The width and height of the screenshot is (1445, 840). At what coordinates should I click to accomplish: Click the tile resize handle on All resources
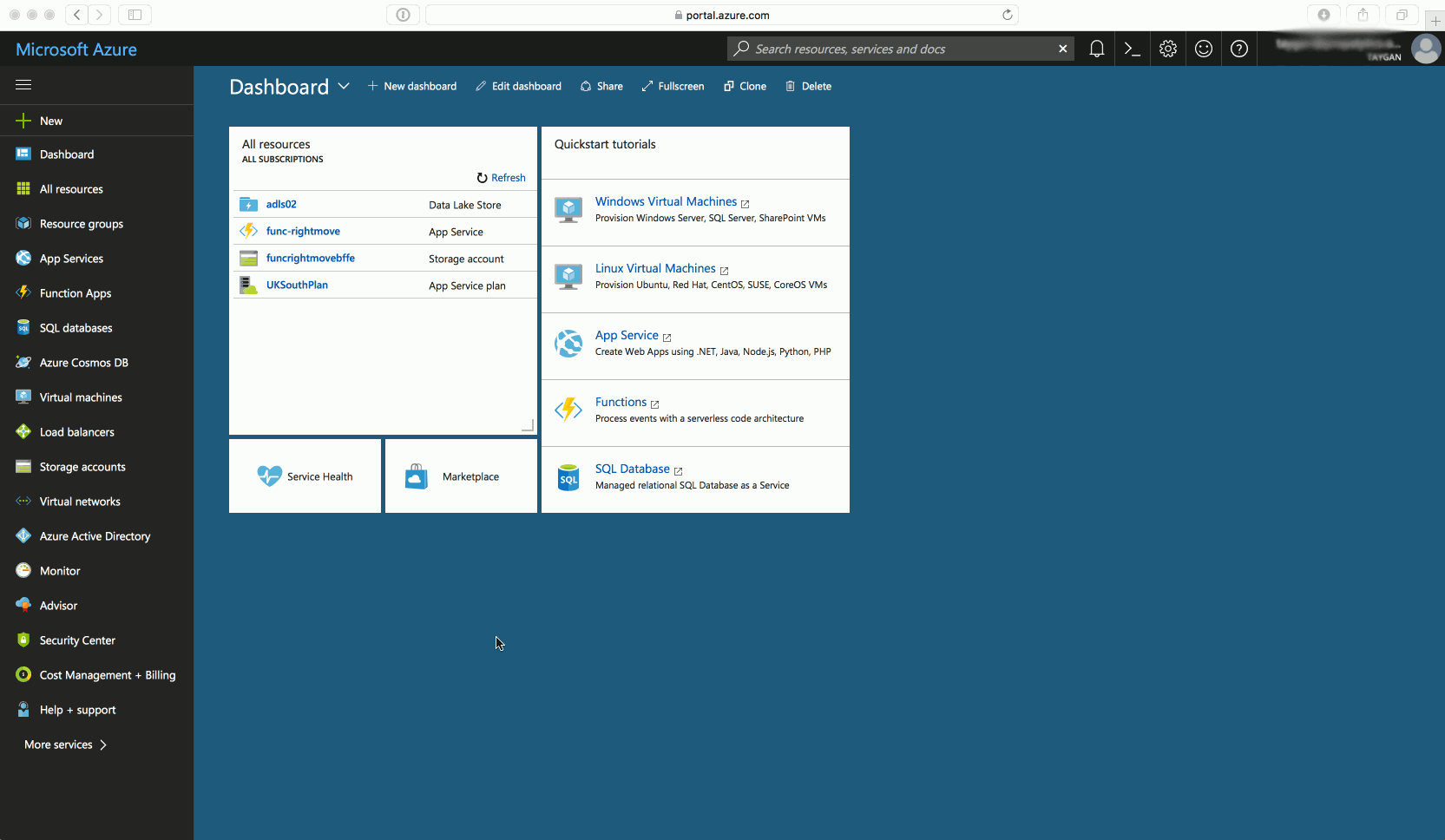pos(528,425)
